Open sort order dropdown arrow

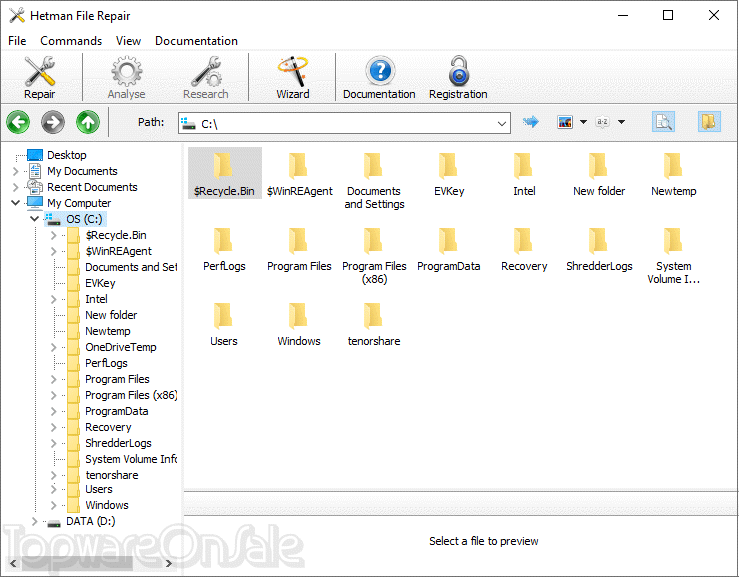[622, 122]
